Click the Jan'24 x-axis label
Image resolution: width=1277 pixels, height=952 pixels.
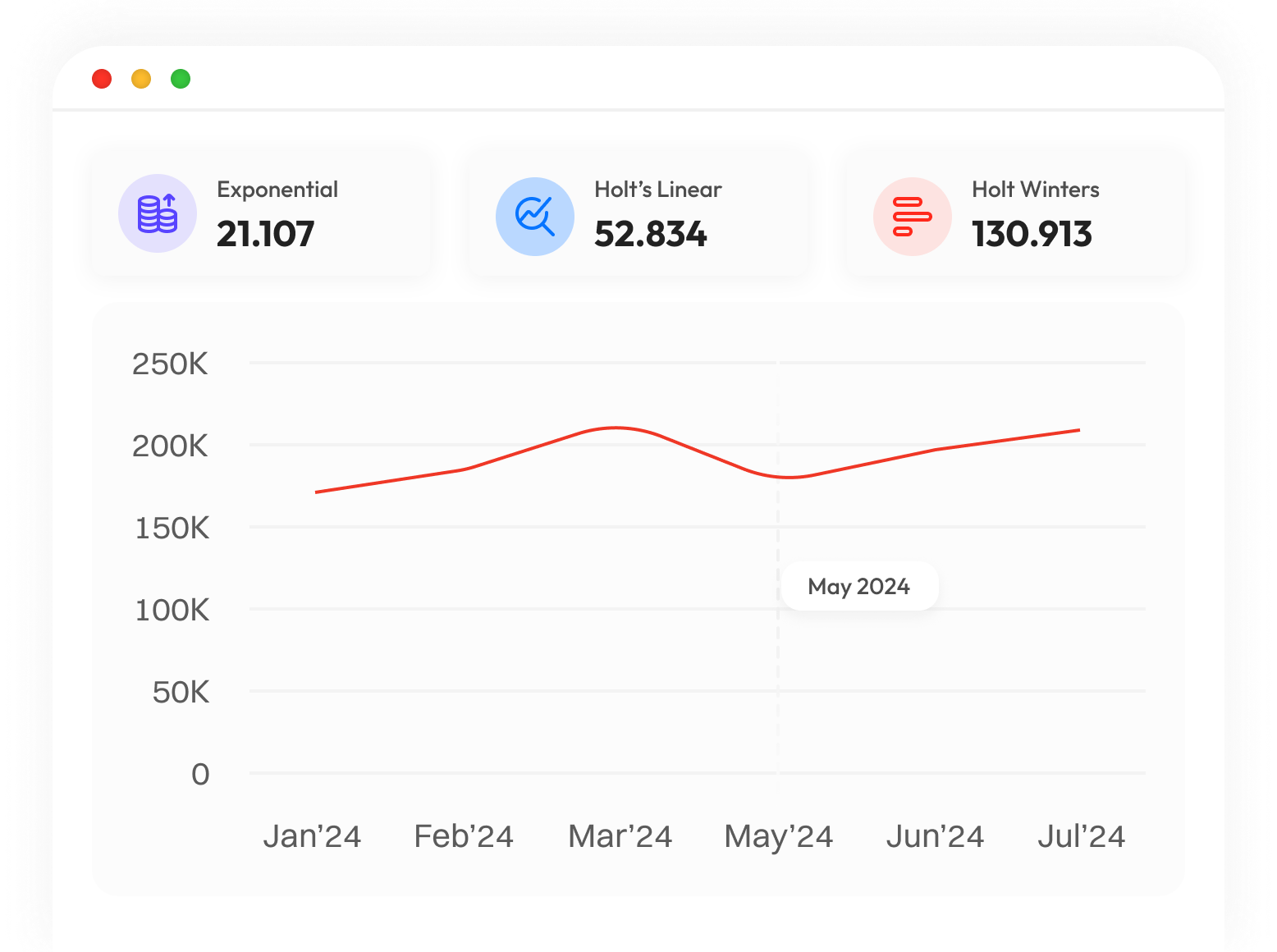click(312, 836)
